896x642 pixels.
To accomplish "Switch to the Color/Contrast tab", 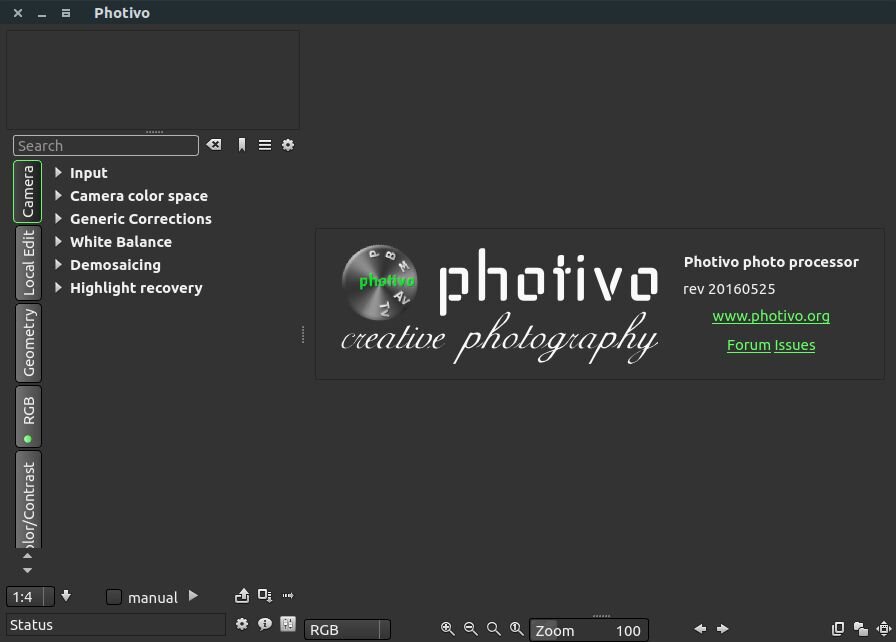I will (x=28, y=500).
